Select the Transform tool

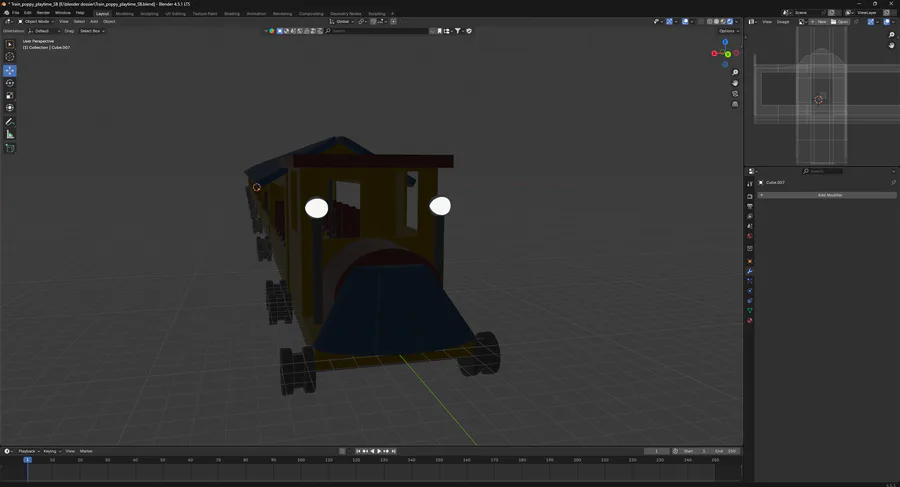pyautogui.click(x=10, y=108)
